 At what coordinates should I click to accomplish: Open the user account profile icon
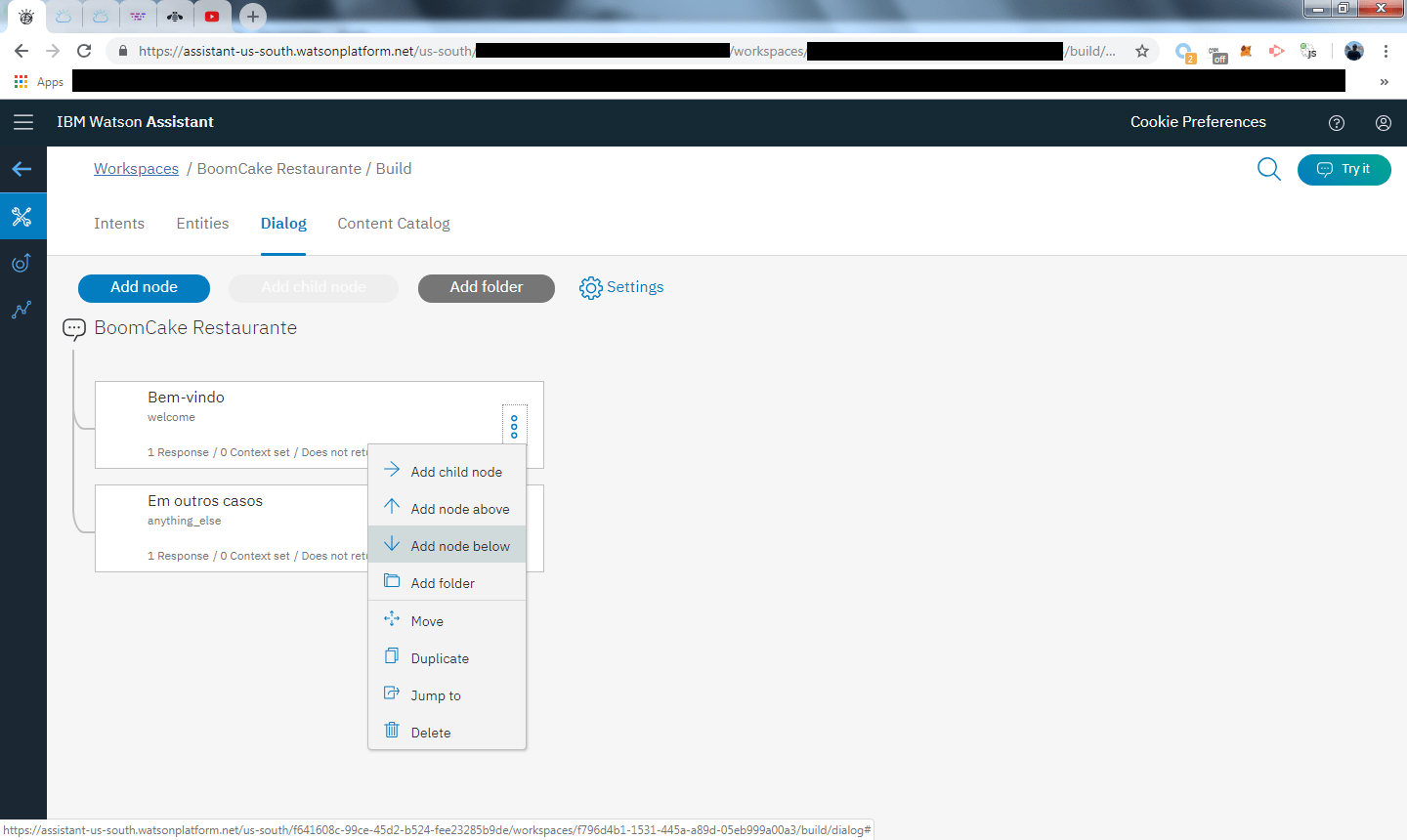coord(1384,122)
